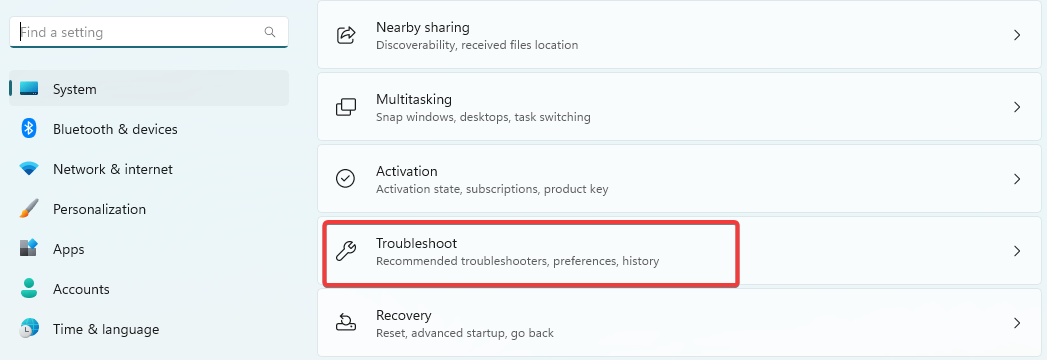Expand Multitasking using the right chevron

[1017, 107]
